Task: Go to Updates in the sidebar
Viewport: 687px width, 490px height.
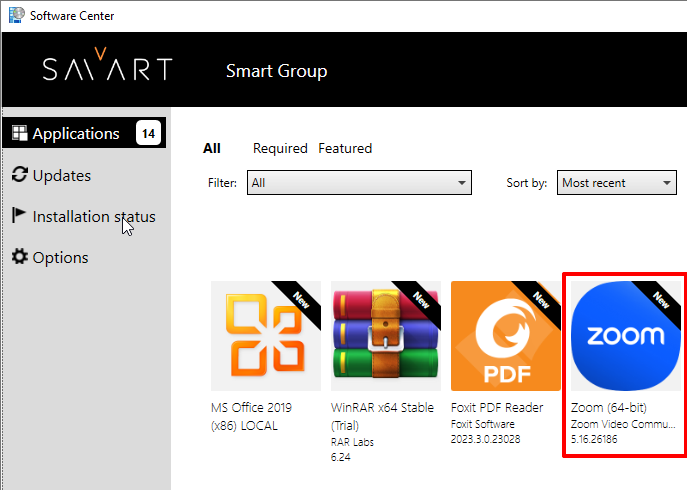Action: [62, 176]
